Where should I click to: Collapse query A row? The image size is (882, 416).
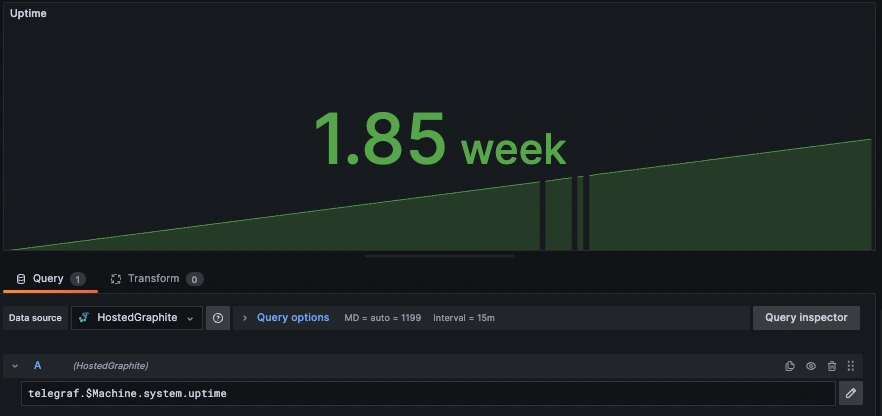click(x=15, y=366)
